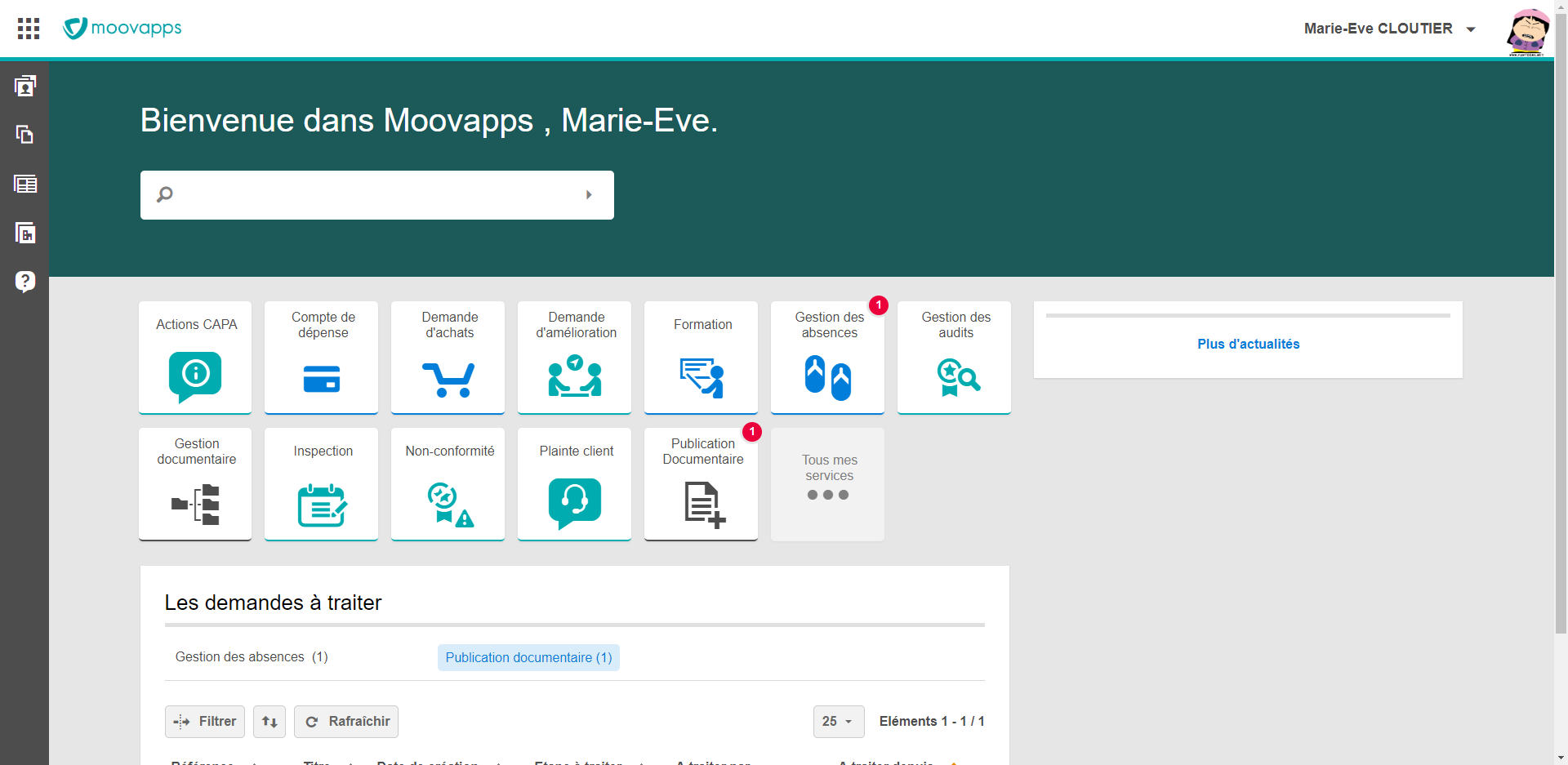
Task: Open the Non-conformité service tile
Action: point(448,484)
